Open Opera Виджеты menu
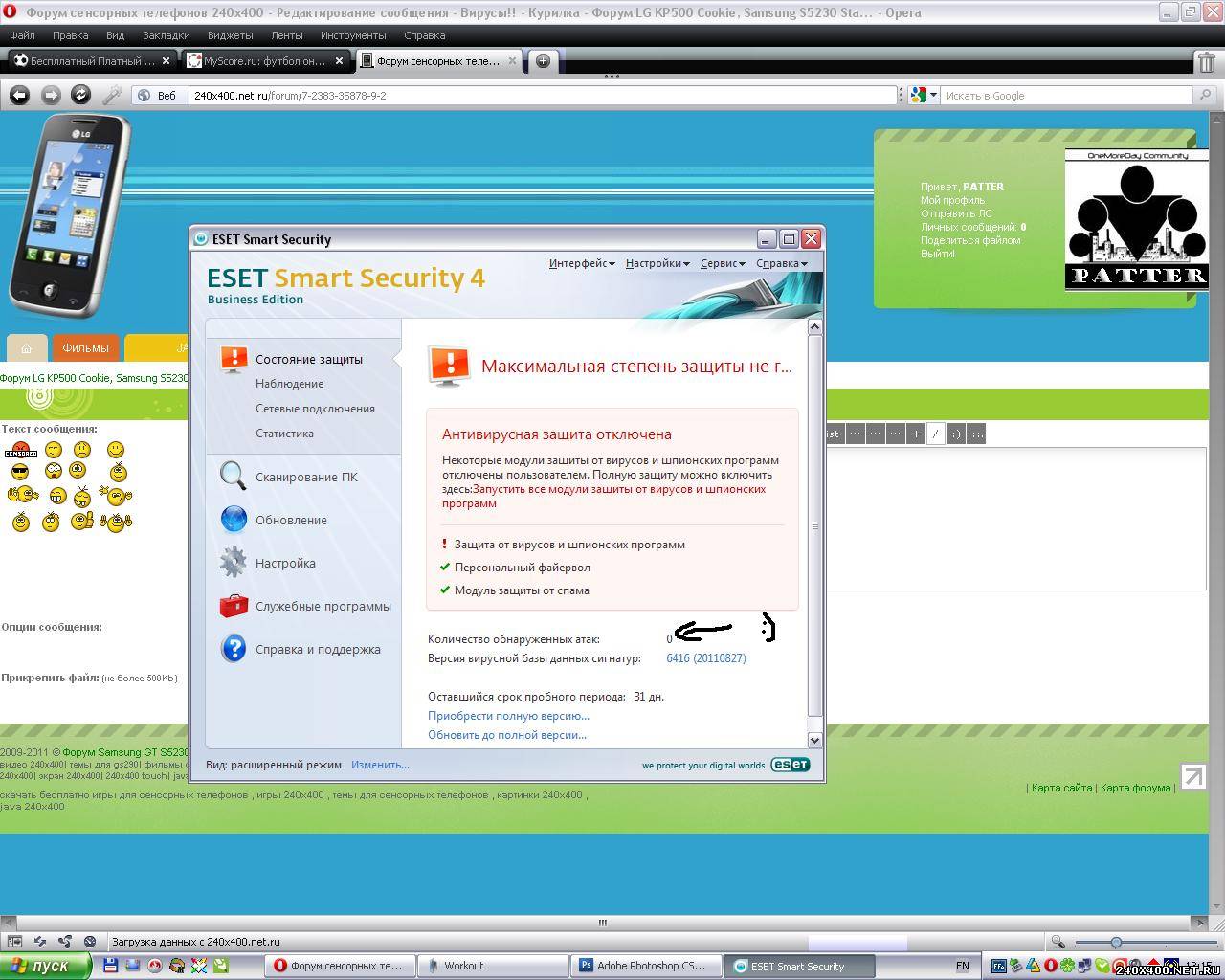This screenshot has width=1225, height=980. [231, 35]
